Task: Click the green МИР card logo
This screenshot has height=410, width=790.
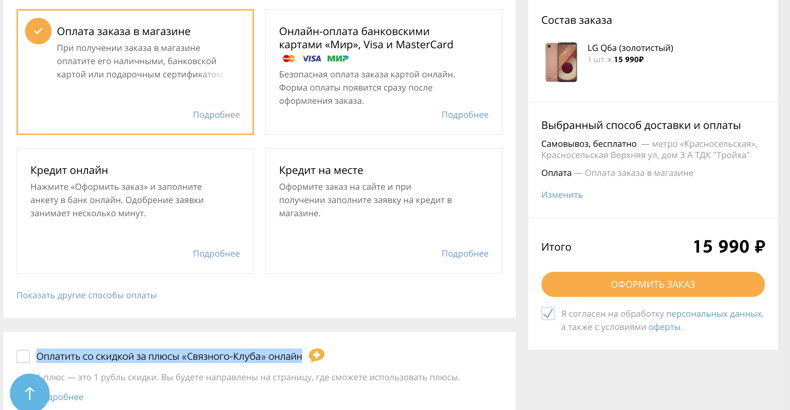Action: 338,58
